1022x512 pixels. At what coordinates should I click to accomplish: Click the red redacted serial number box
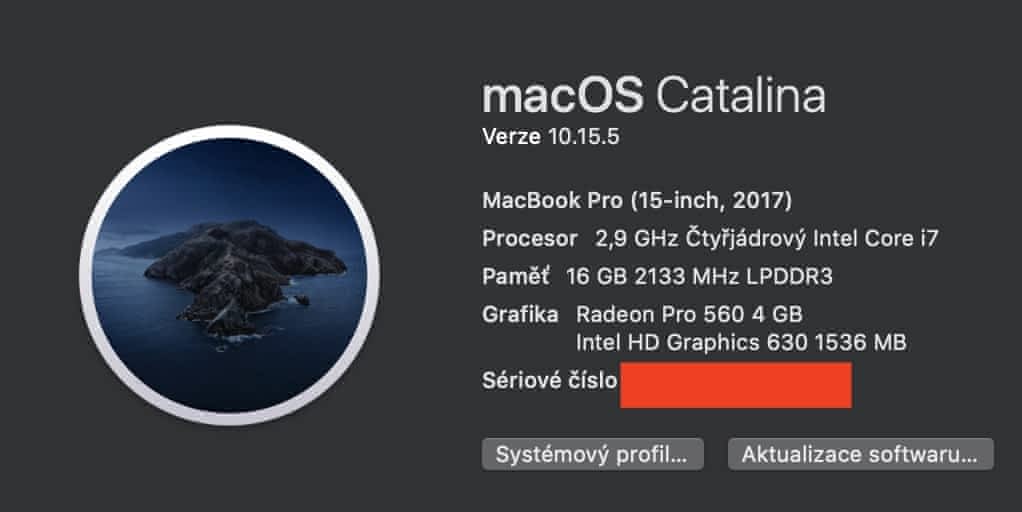click(x=735, y=386)
